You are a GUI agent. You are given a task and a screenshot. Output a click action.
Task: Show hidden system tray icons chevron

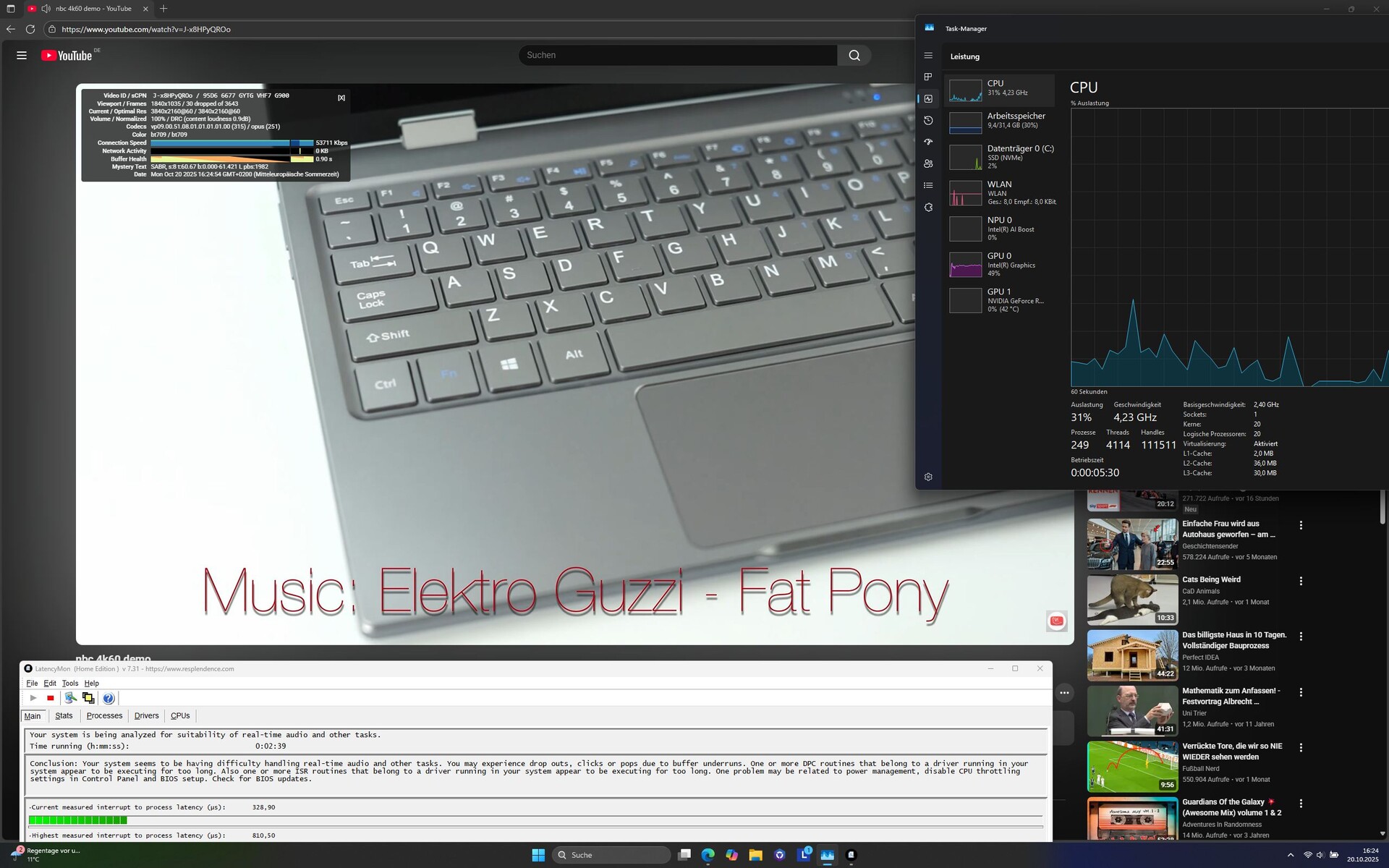coord(1291,855)
